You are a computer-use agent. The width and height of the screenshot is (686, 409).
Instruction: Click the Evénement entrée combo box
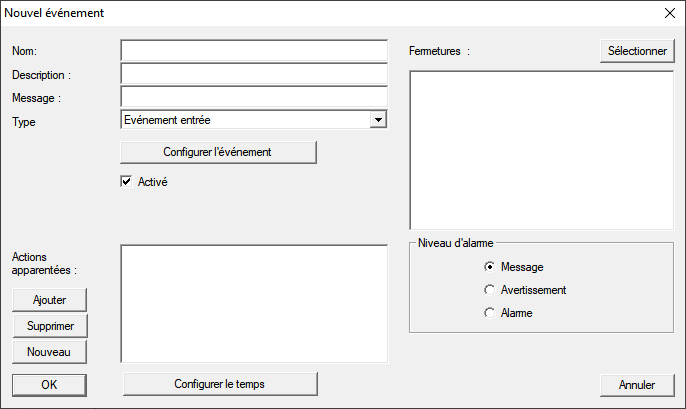coord(244,120)
